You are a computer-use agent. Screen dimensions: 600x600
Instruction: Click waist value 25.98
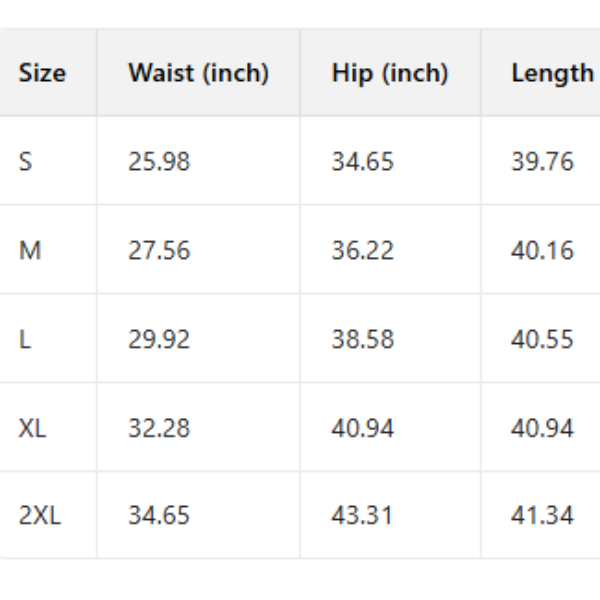(x=159, y=161)
